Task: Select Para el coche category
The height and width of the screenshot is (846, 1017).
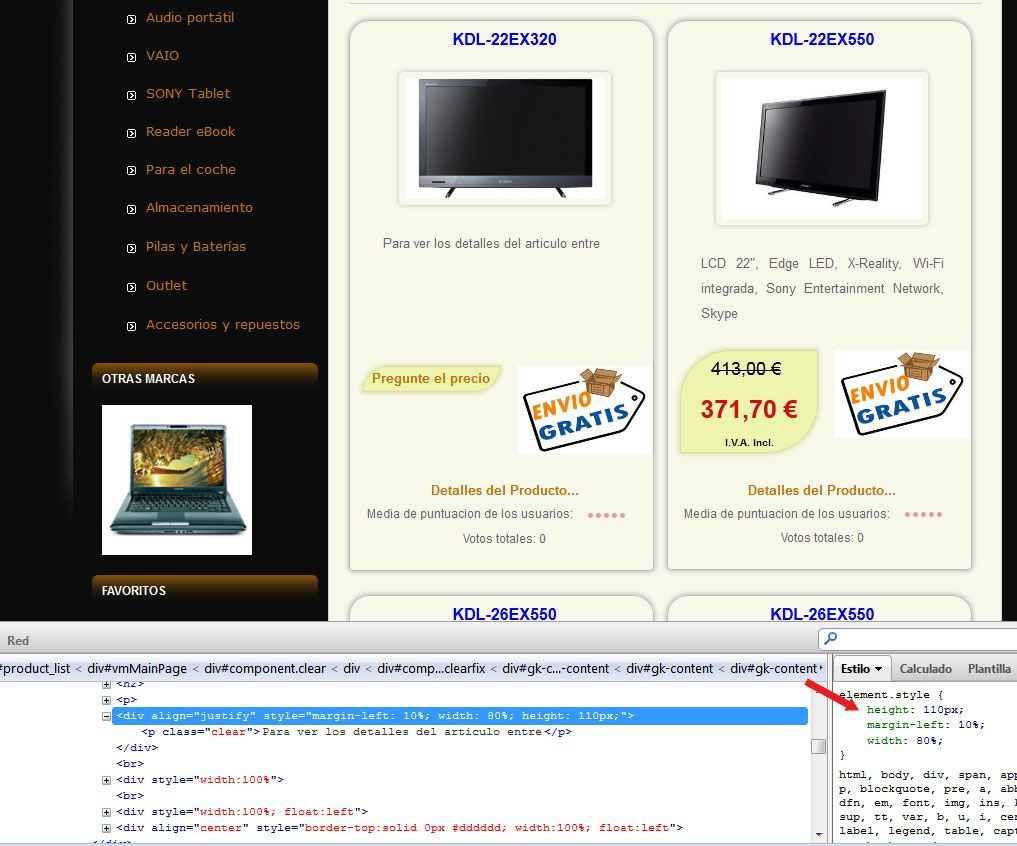Action: (191, 170)
